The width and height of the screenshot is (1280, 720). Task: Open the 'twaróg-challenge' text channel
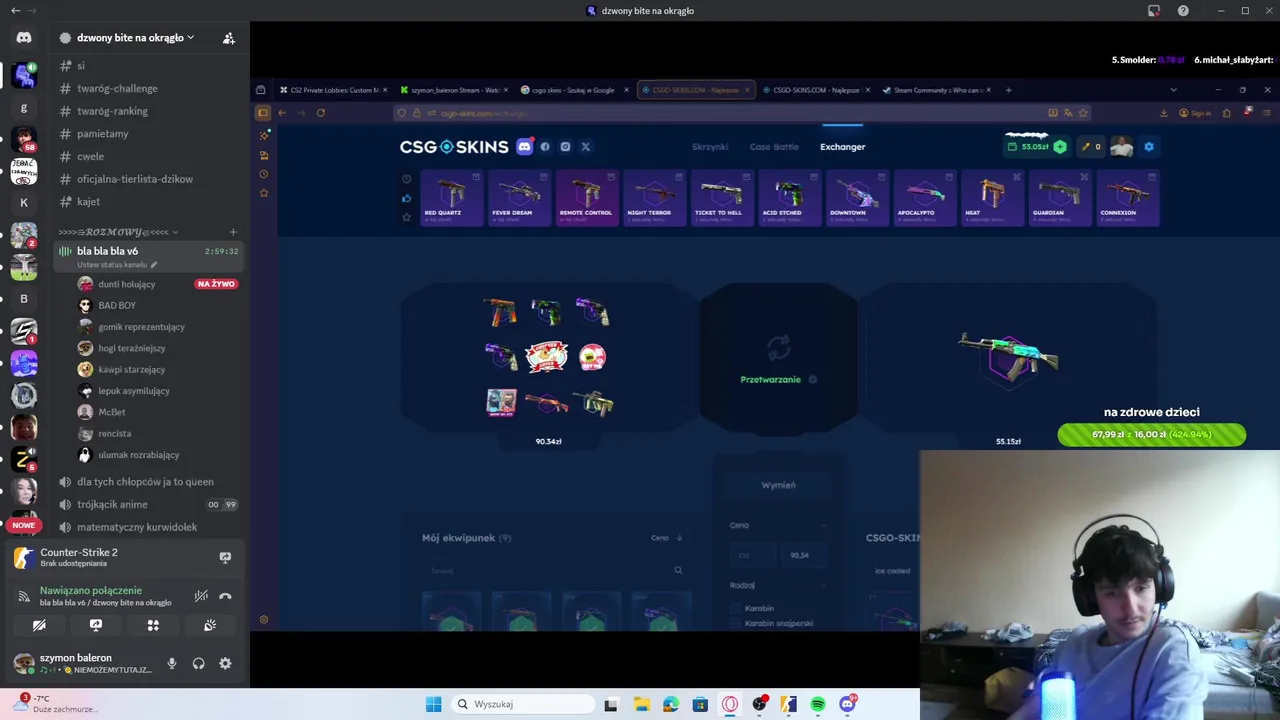coord(117,88)
